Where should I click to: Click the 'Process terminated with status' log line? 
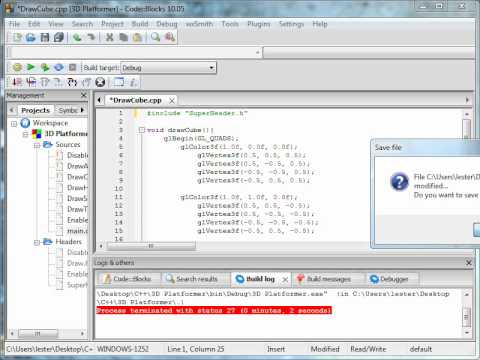point(214,310)
